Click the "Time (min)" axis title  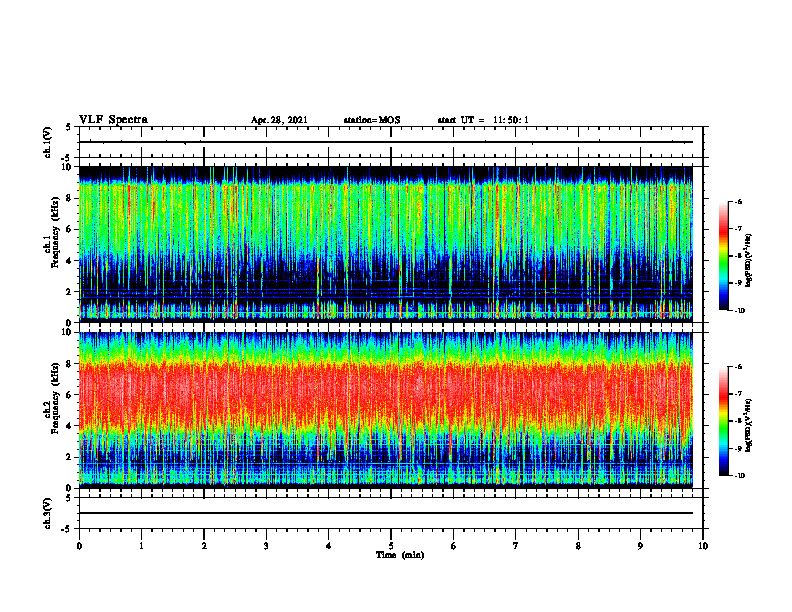[x=400, y=555]
